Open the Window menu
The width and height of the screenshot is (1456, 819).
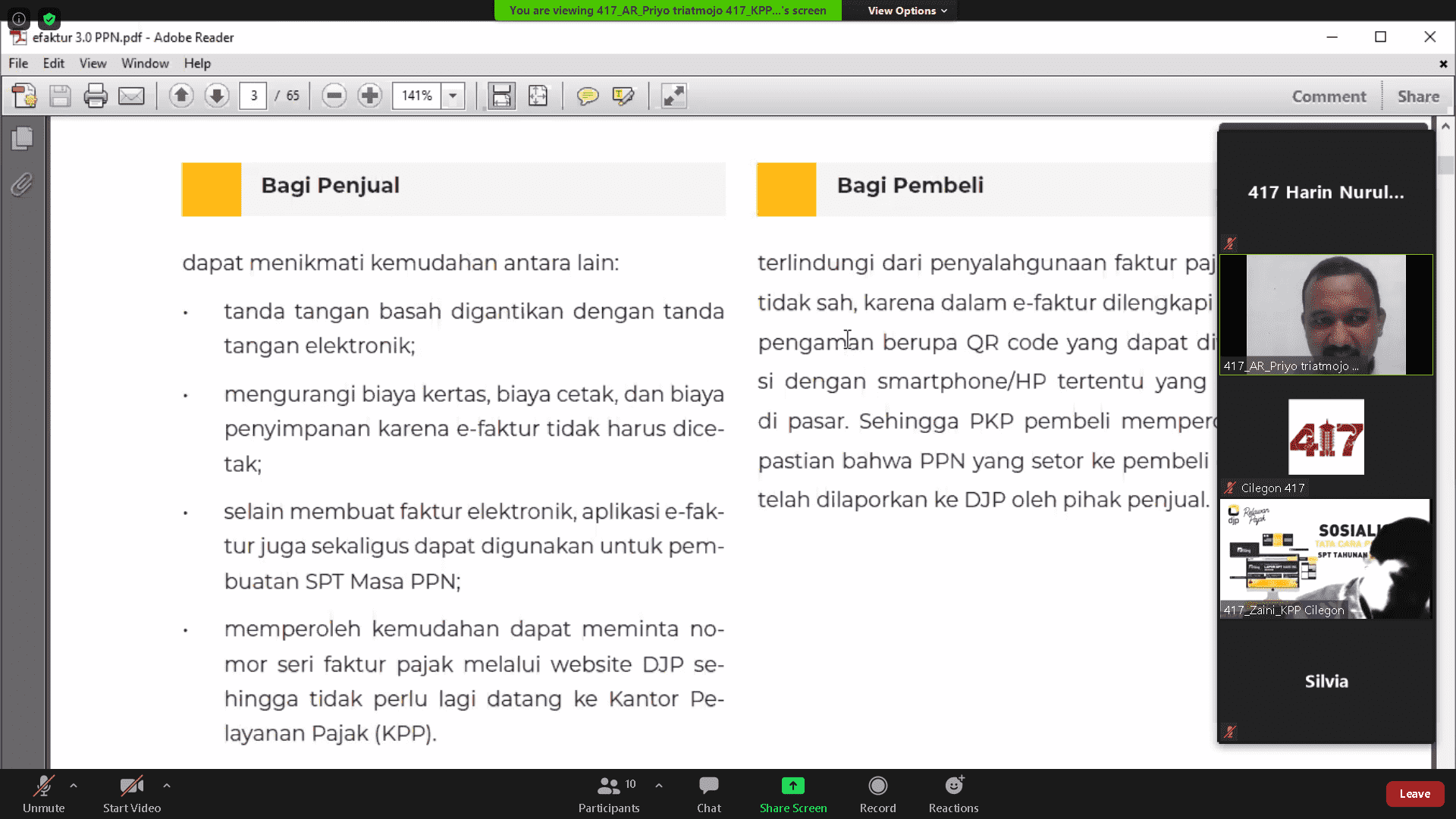tap(145, 64)
